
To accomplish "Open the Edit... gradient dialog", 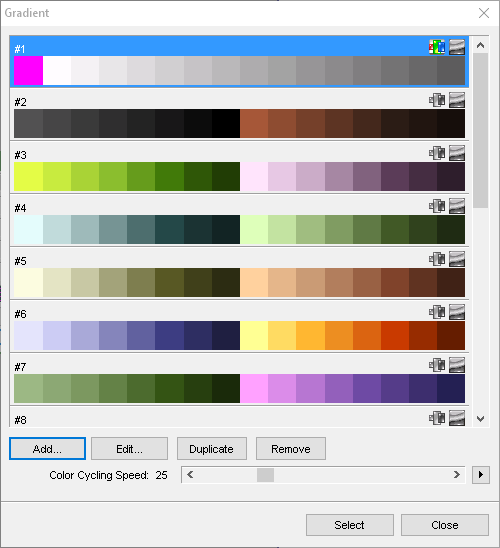I will pos(129,449).
